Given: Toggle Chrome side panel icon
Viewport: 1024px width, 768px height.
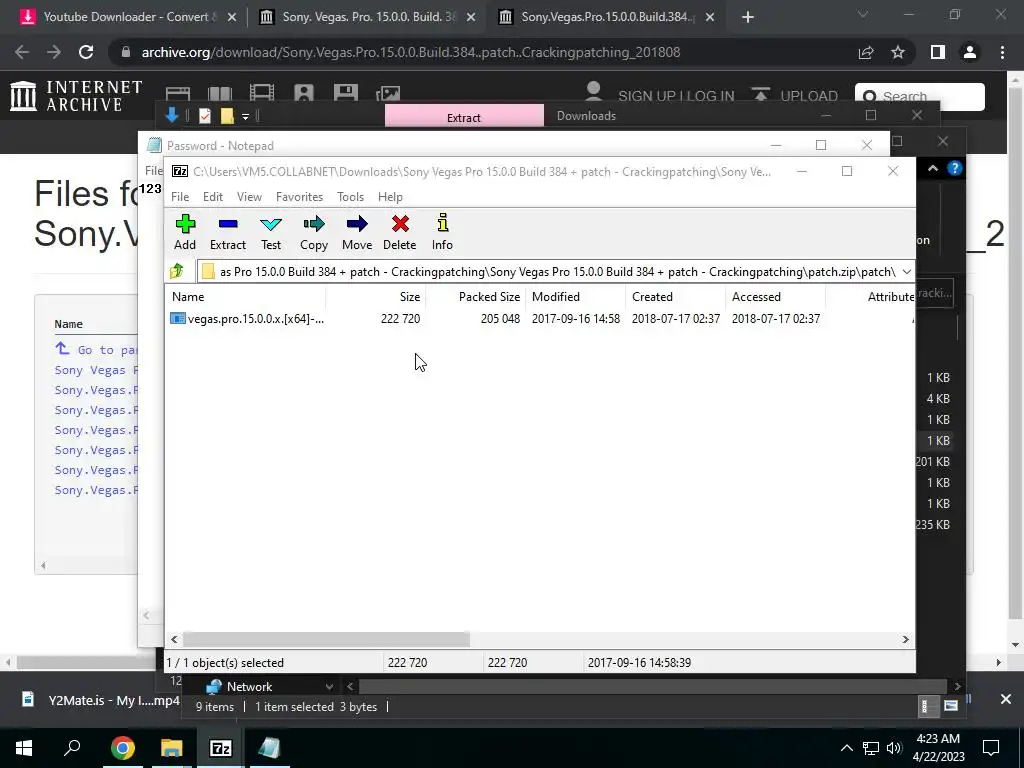Looking at the screenshot, I should click(x=938, y=52).
